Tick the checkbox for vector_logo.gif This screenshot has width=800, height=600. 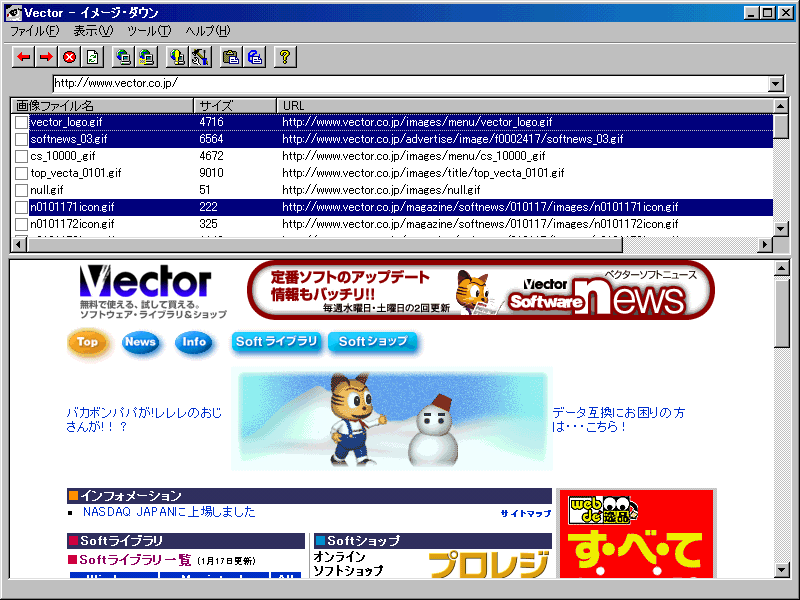[21, 122]
